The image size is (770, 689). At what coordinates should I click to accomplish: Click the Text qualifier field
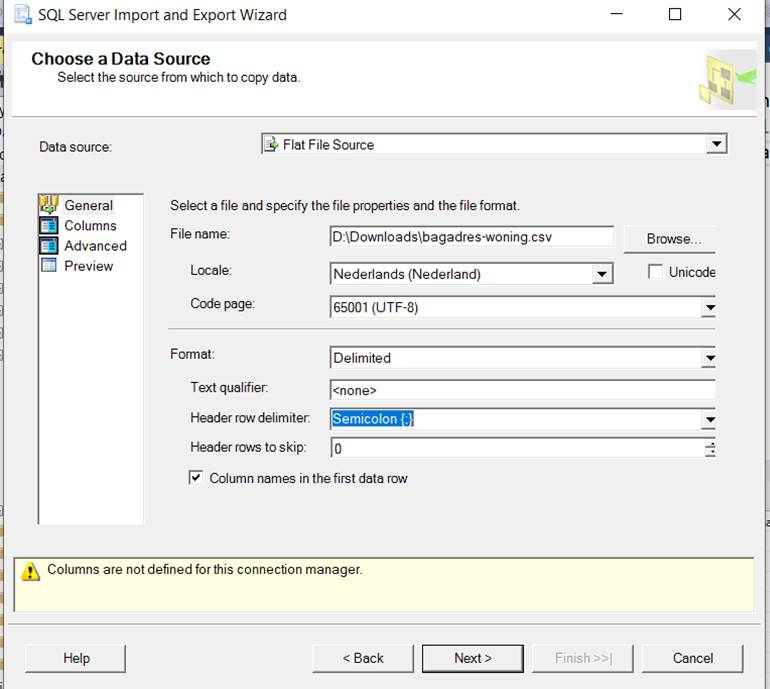522,390
